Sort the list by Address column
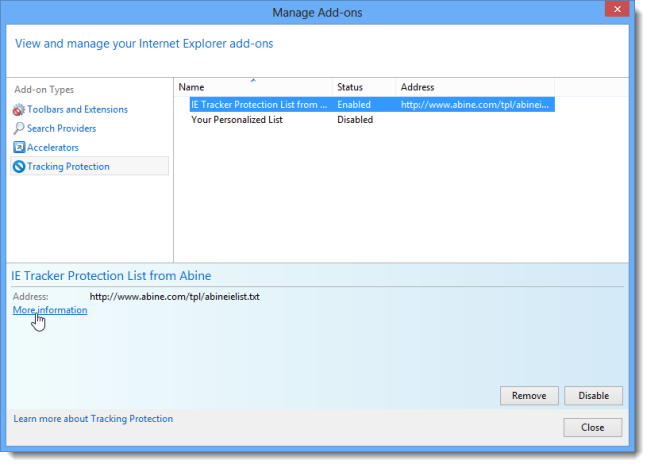The image size is (650, 467). tap(475, 87)
